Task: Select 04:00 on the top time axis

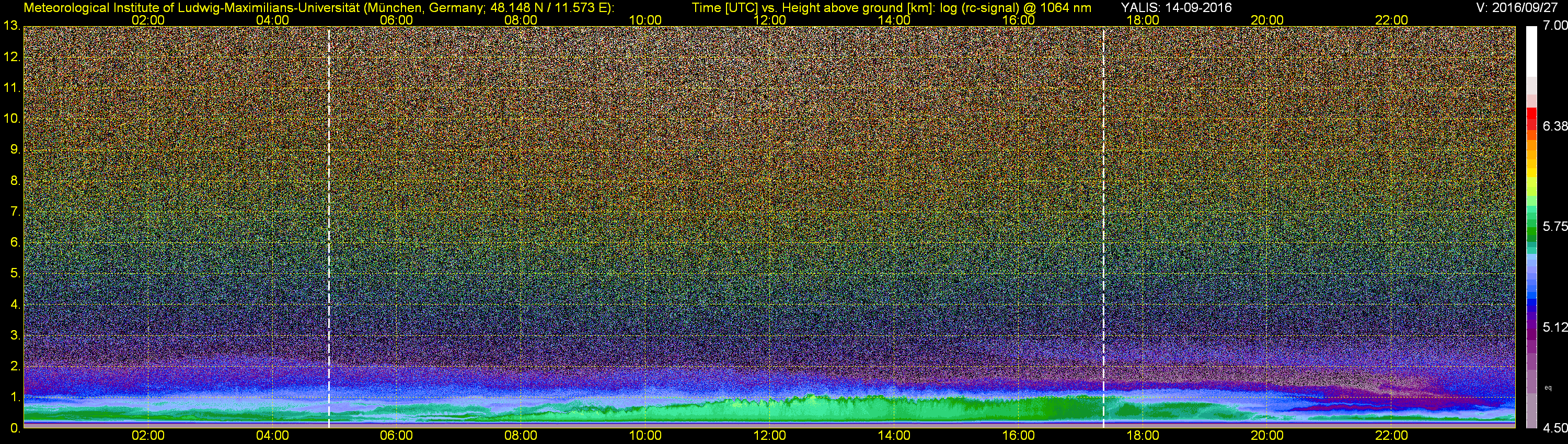Action: (x=272, y=20)
